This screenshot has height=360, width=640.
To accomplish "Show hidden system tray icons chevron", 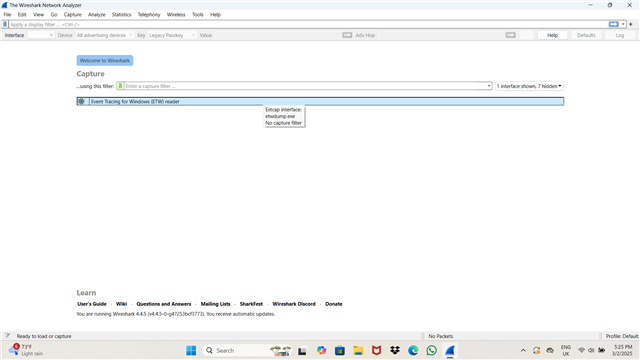I will coord(523,351).
